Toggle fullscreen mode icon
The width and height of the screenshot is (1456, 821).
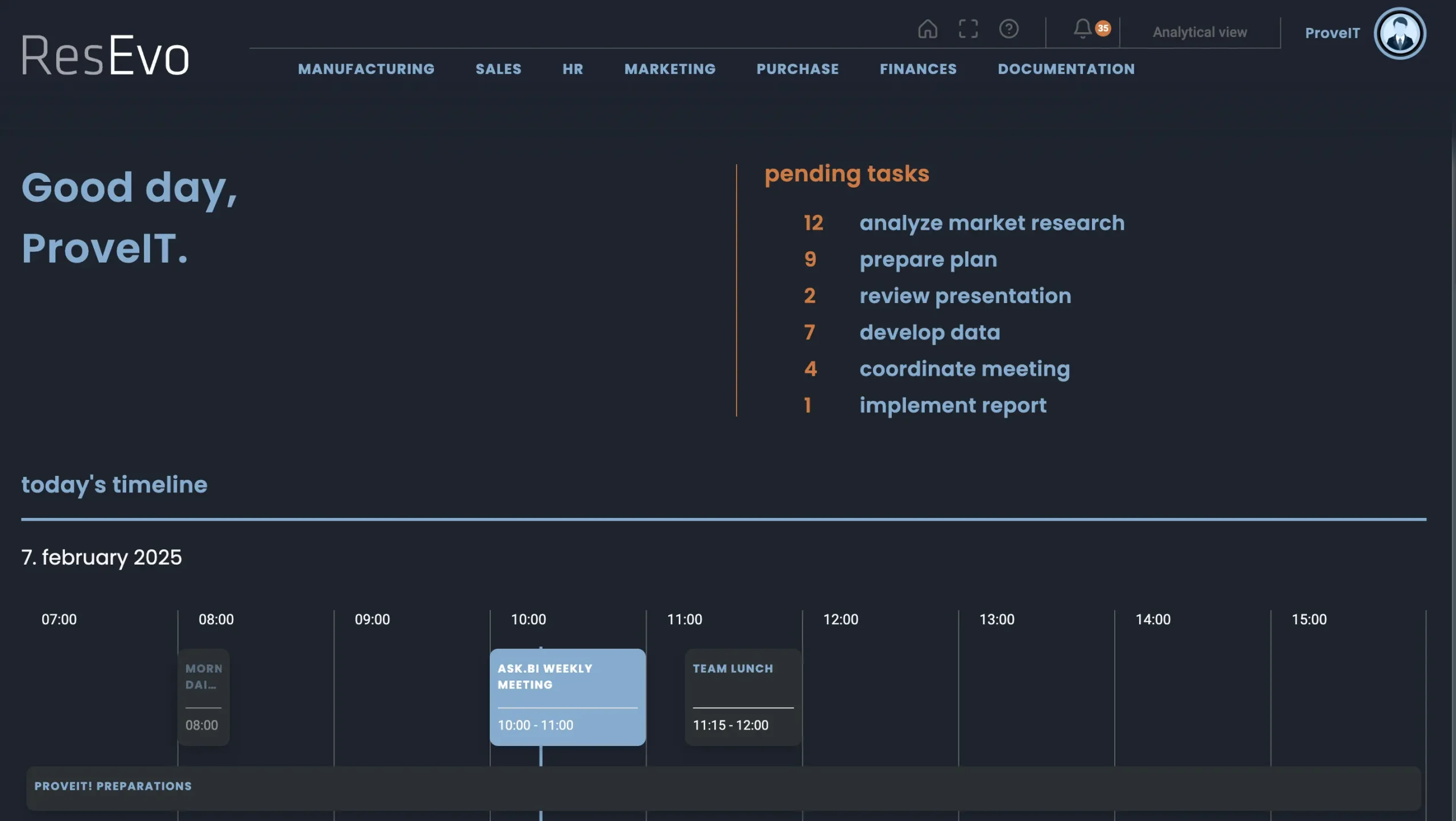(x=968, y=29)
